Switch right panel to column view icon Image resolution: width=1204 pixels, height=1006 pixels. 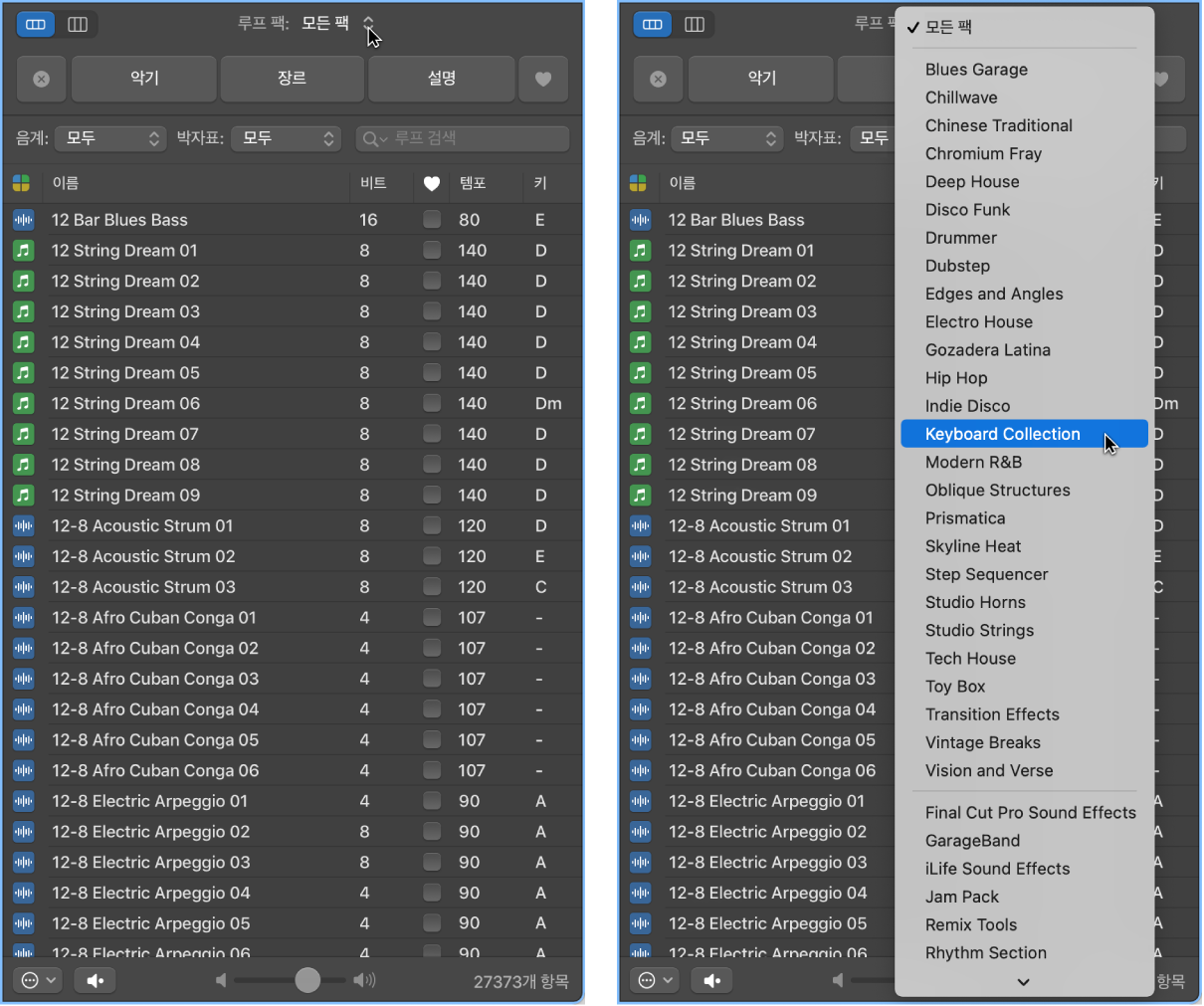pos(695,24)
